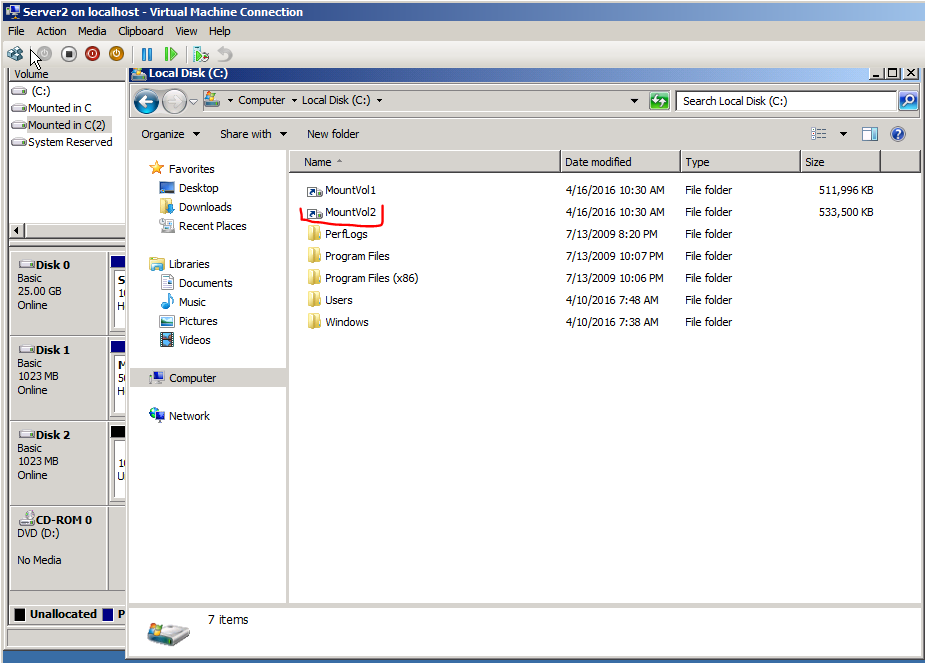Sort by the Size column

point(840,162)
